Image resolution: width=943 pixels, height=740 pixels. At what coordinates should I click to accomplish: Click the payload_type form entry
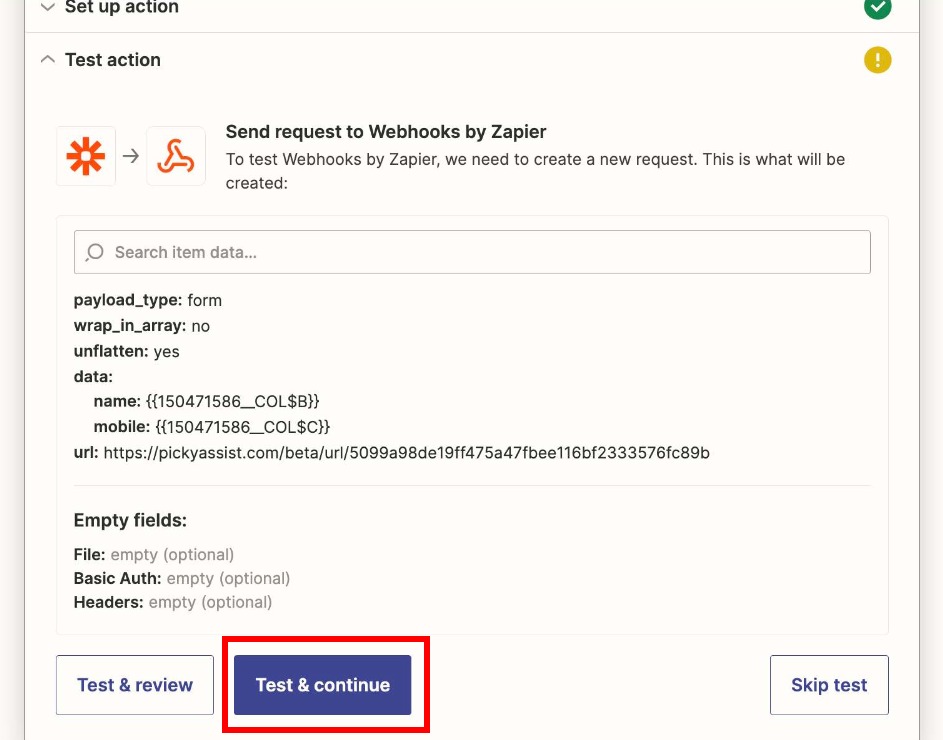147,300
